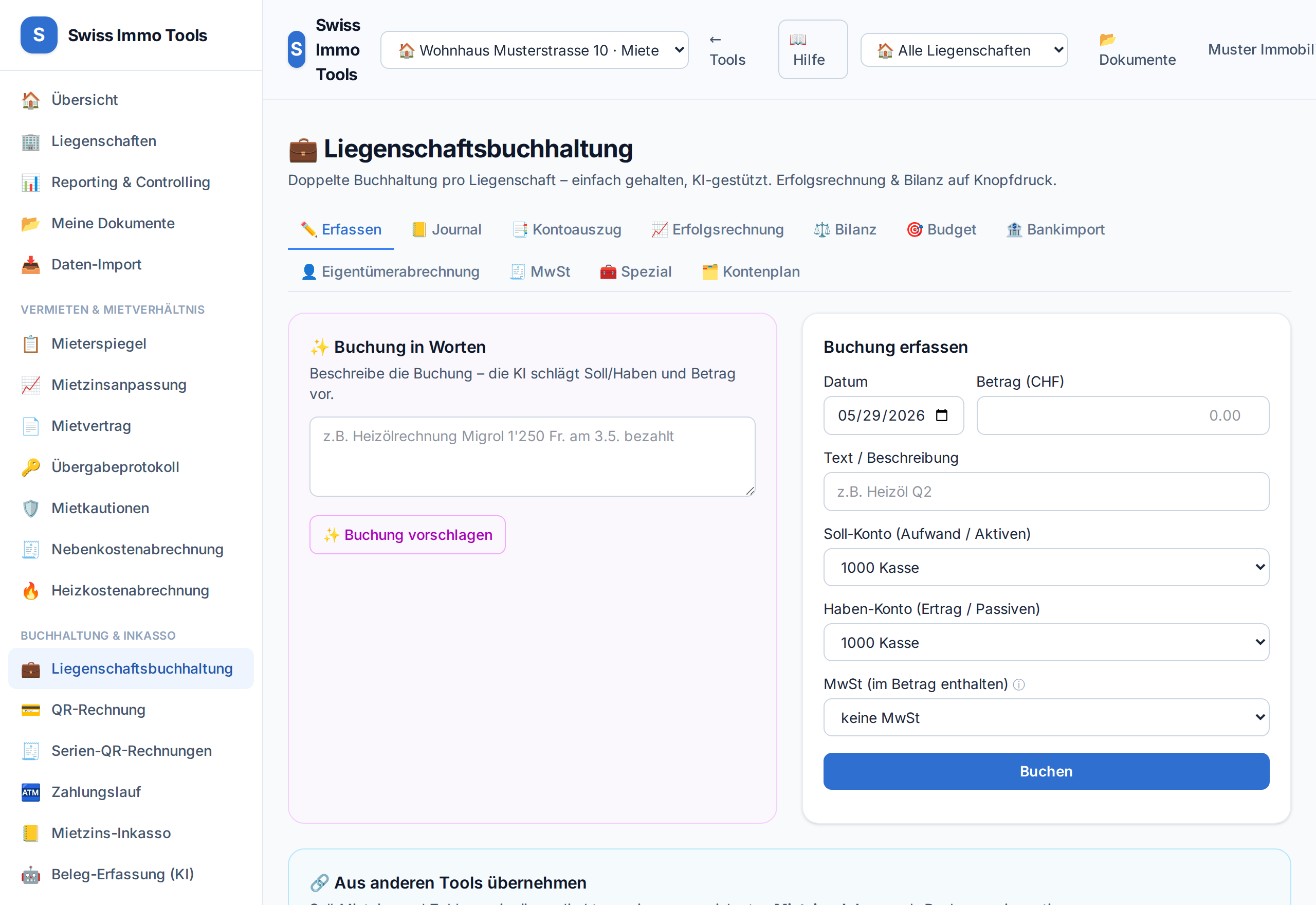Screen dimensions: 1316x905
Task: Select the Übergabeprotokoll key icon
Action: [31, 467]
